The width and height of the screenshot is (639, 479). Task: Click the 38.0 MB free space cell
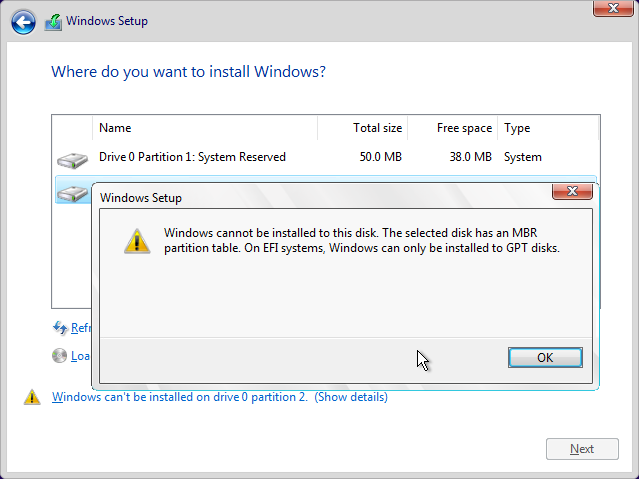tap(471, 157)
